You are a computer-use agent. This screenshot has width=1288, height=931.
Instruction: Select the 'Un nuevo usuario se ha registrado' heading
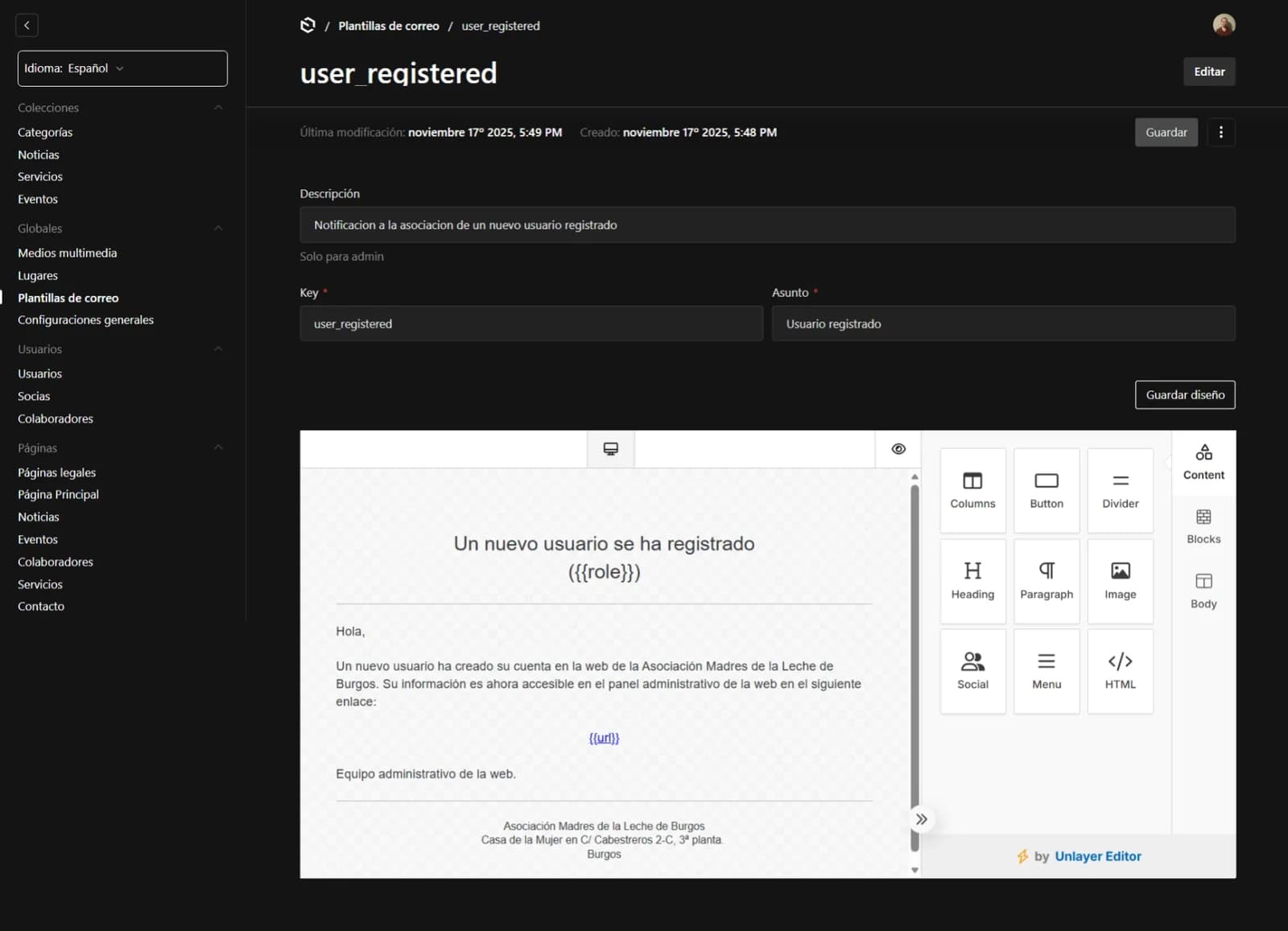604,558
